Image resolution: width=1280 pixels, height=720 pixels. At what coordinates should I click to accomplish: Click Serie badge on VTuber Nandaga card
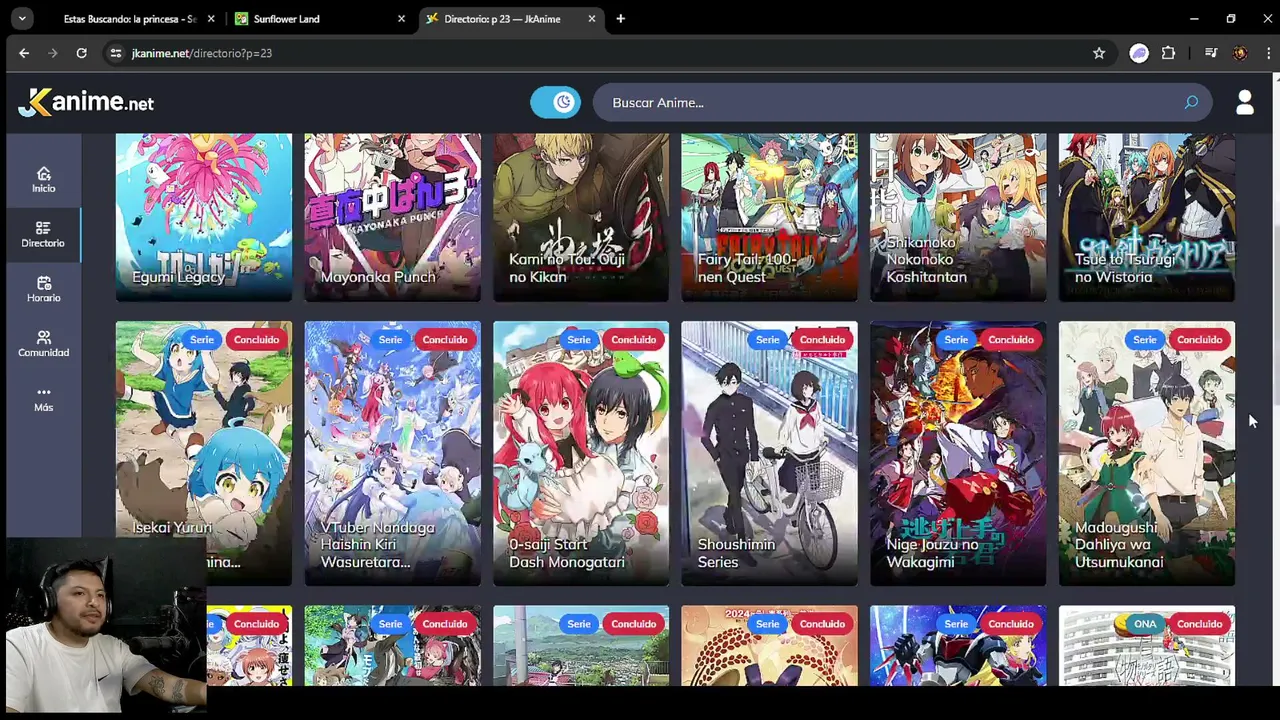click(390, 340)
